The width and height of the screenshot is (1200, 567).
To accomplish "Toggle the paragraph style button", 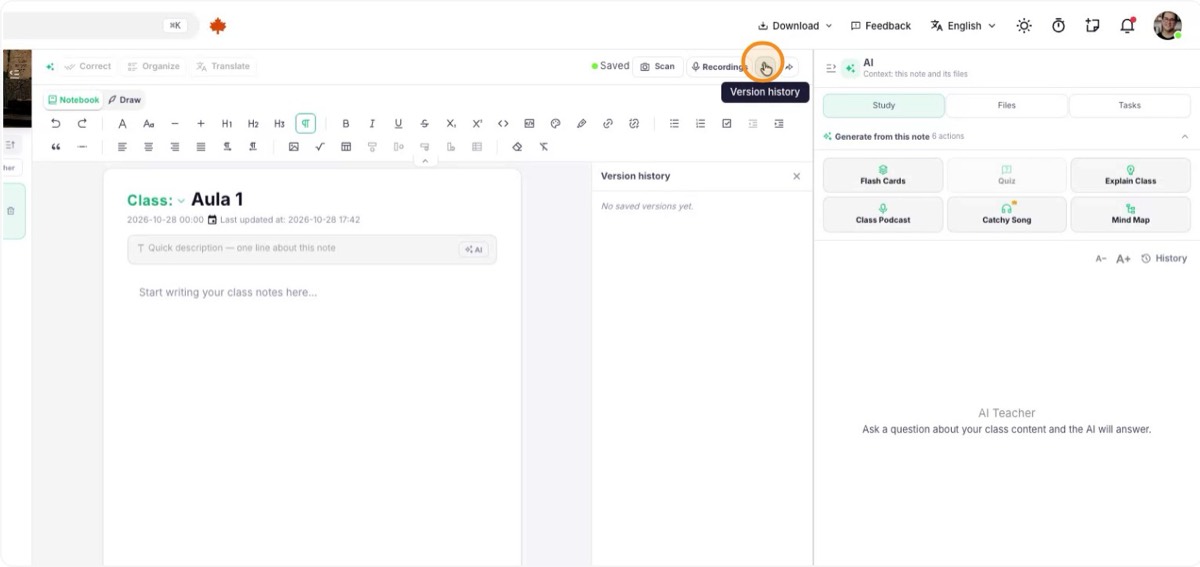I will [x=306, y=124].
